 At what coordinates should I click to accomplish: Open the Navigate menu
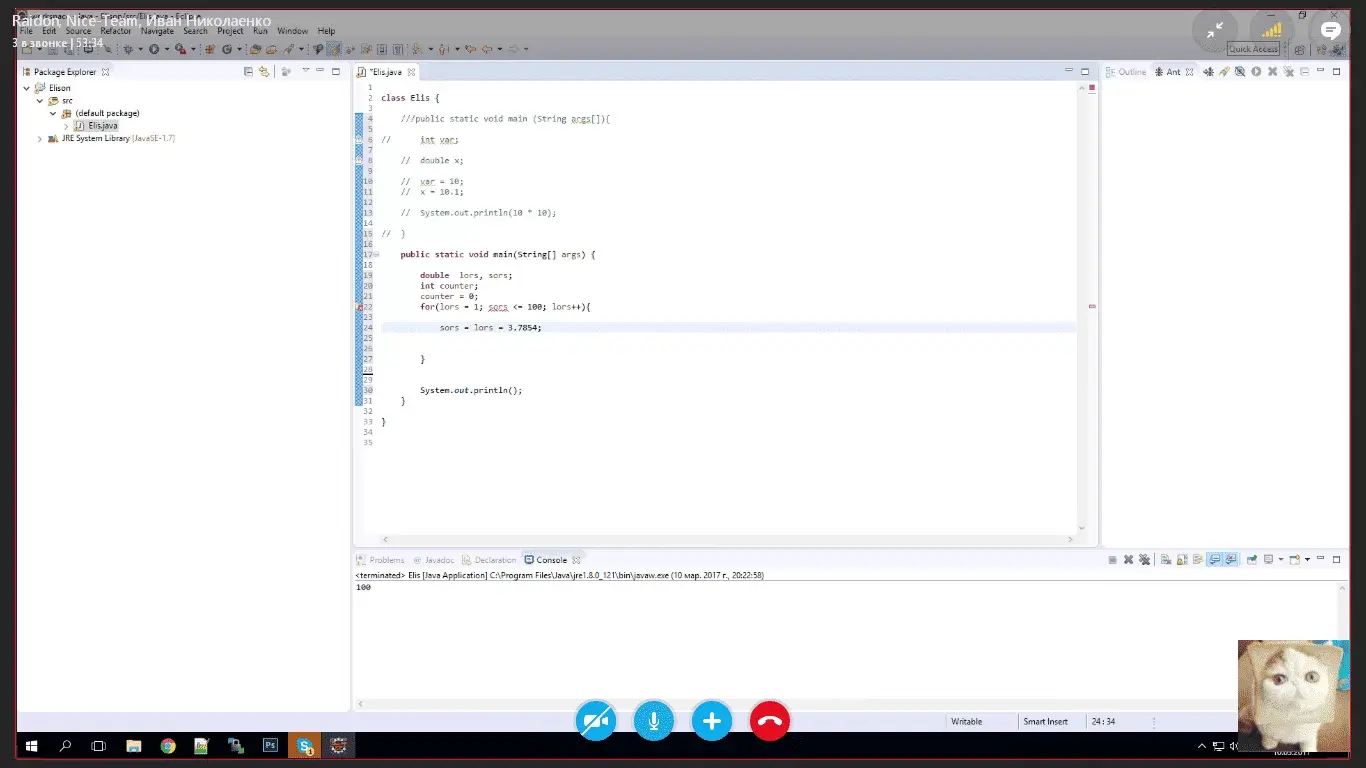(157, 31)
